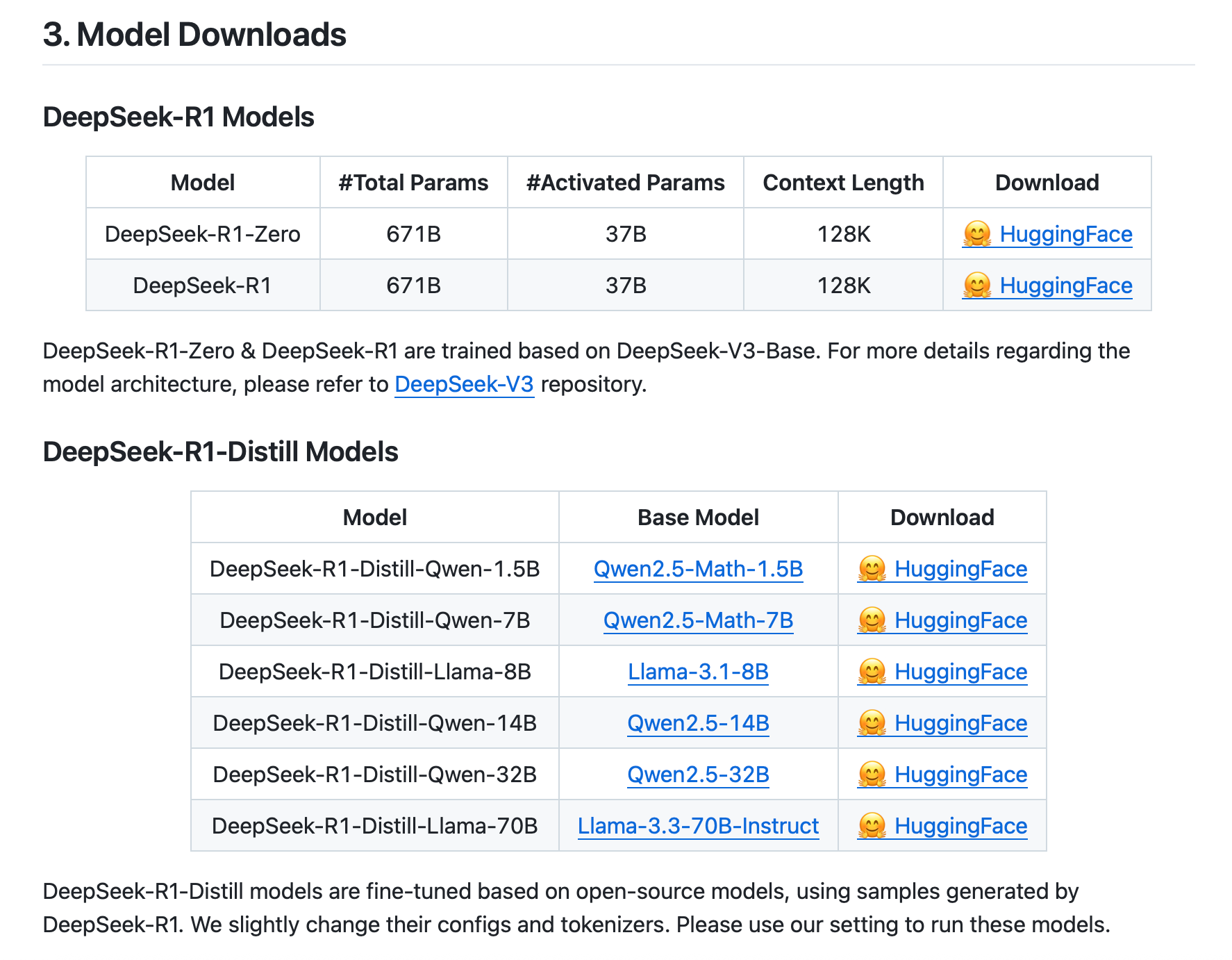Image resolution: width=1232 pixels, height=960 pixels.
Task: Open Qwen2.5-Math-1.5B base model link
Action: [x=698, y=569]
